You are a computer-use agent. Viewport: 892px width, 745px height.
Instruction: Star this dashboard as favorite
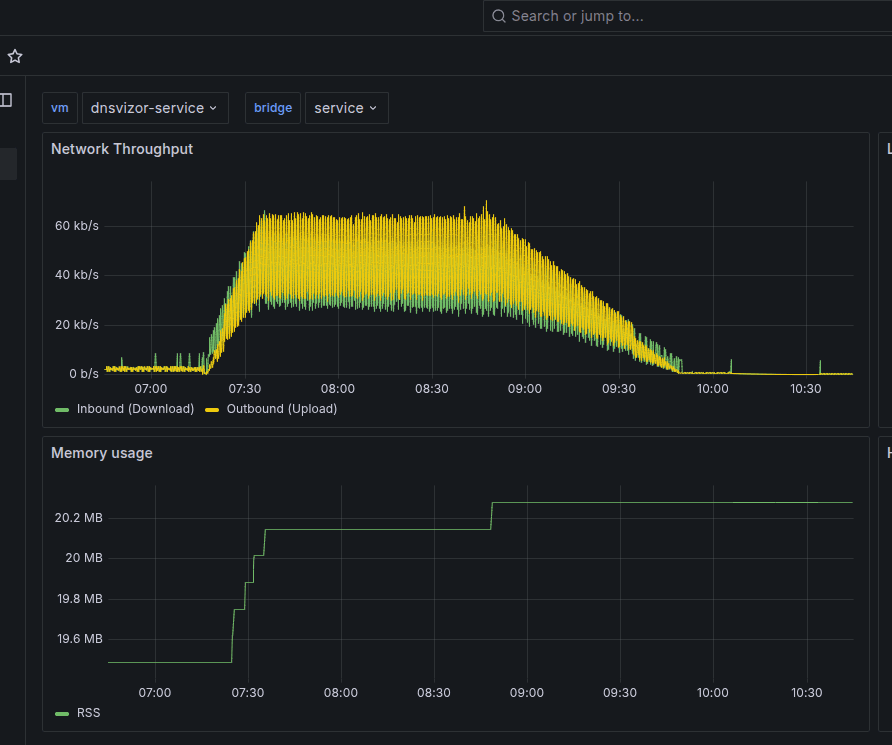[x=15, y=56]
